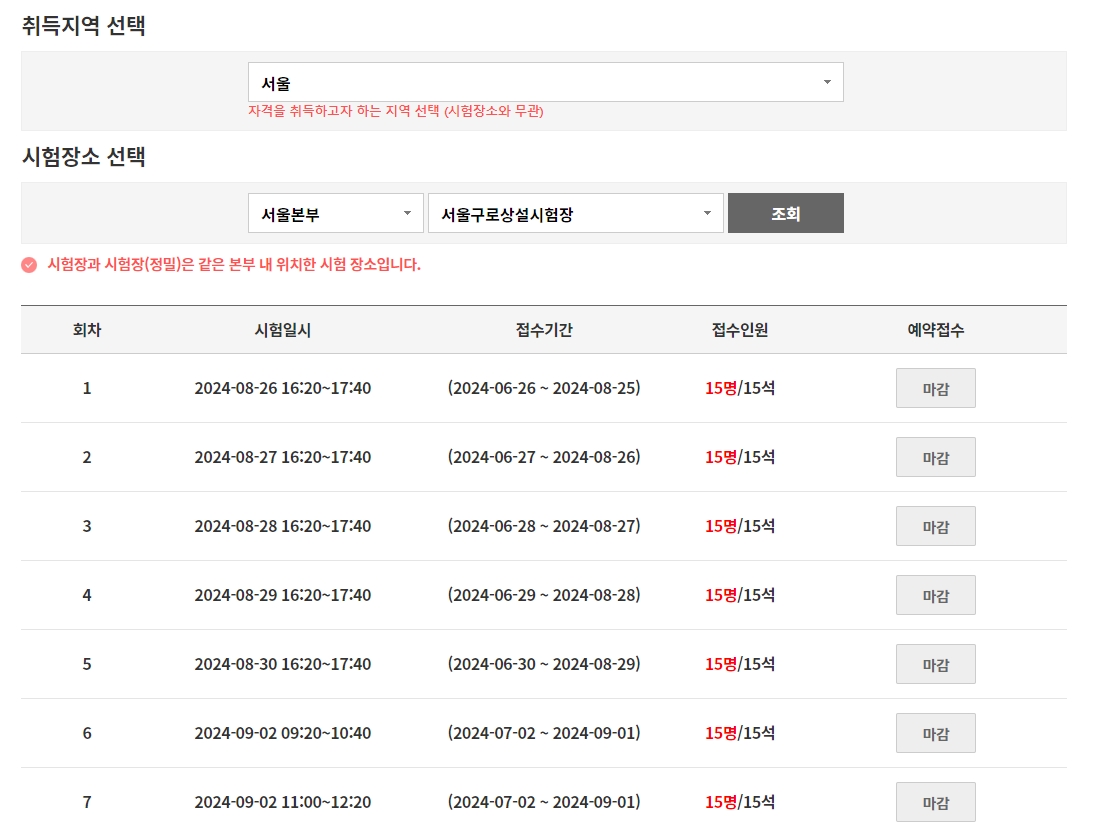Click period (2024-06-29 ~ 2024-08-28)
This screenshot has width=1097, height=832.
[544, 595]
